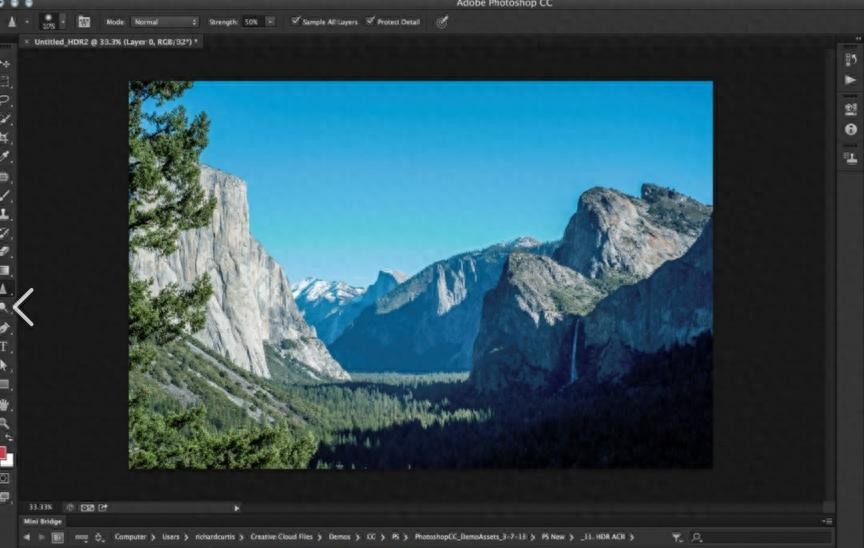Open the brush preset picker dropdown
This screenshot has width=864, height=548.
(62, 21)
